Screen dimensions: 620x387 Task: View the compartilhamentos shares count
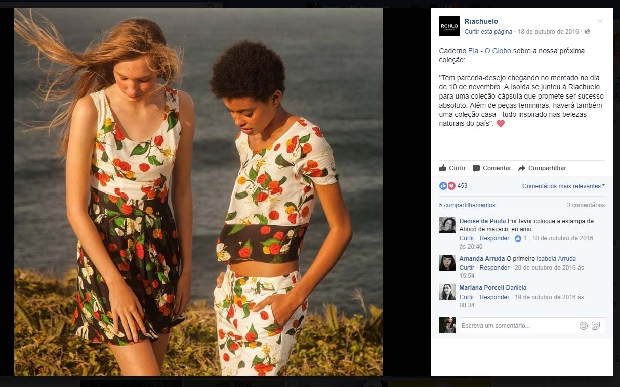pos(467,205)
